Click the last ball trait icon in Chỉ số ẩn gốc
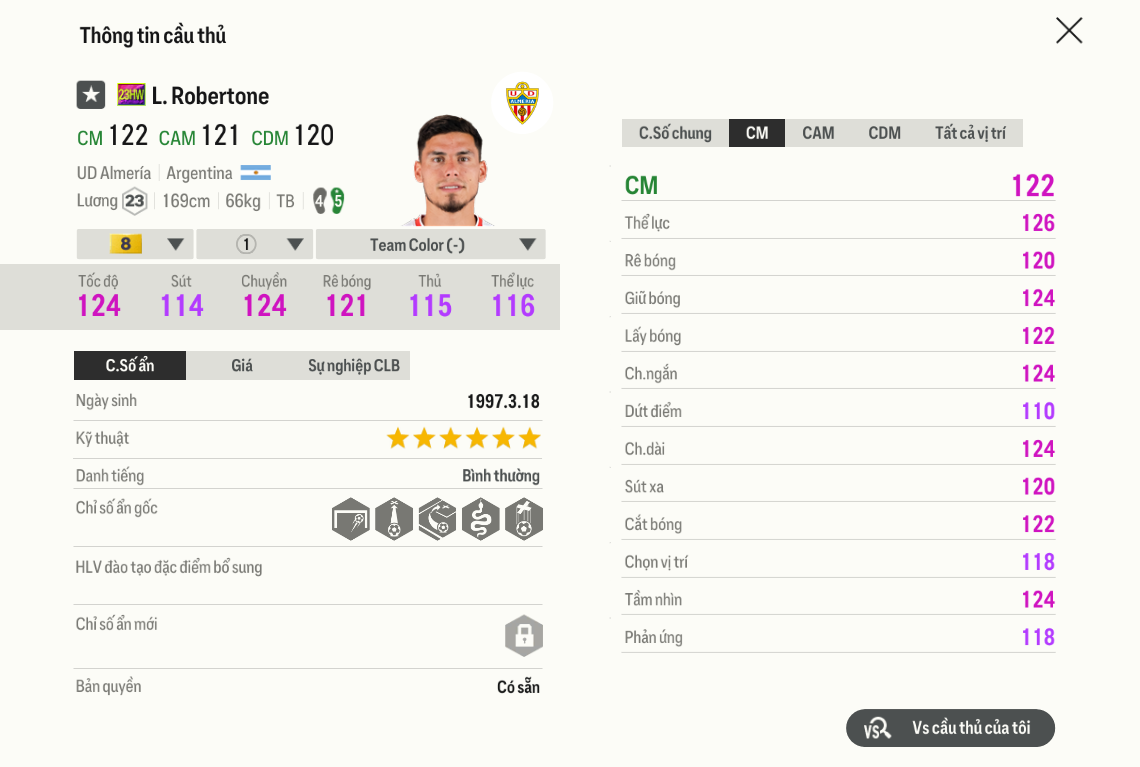 pos(524,519)
